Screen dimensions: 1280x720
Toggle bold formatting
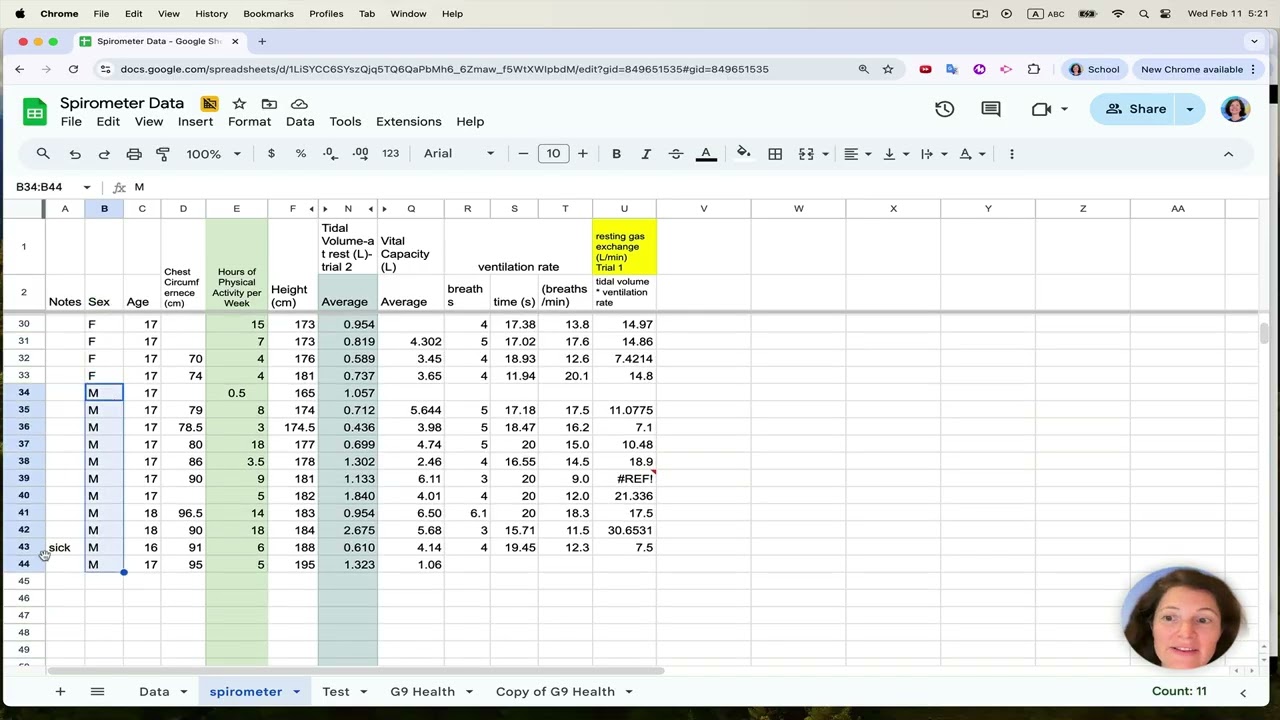(x=616, y=154)
